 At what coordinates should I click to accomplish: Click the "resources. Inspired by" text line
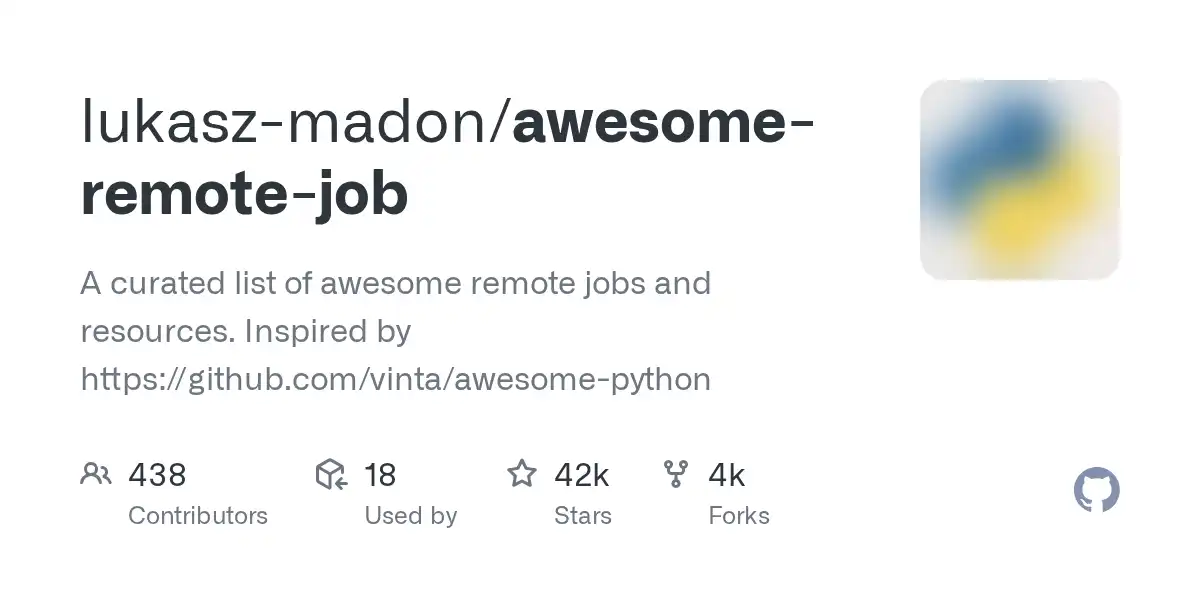point(246,331)
